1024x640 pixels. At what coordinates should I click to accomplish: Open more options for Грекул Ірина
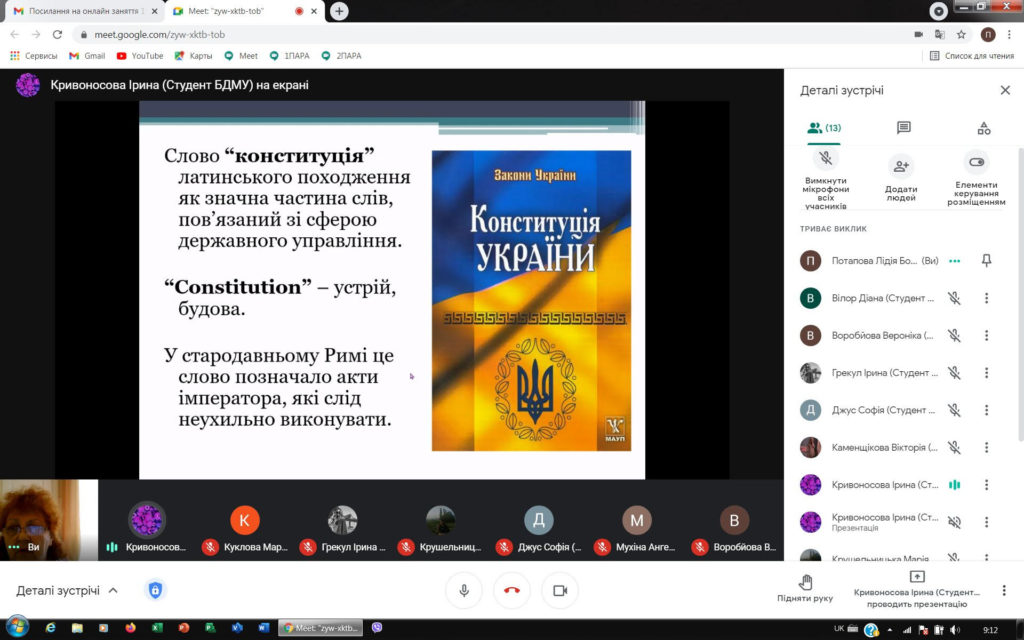(x=986, y=373)
